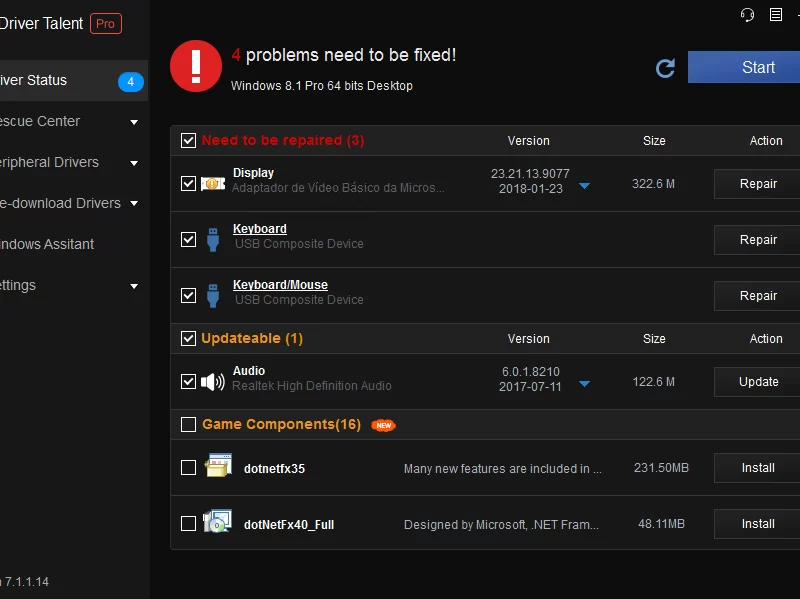Viewport: 800px width, 599px height.
Task: Check the dotNetFx40_Full checkbox
Action: coord(188,523)
